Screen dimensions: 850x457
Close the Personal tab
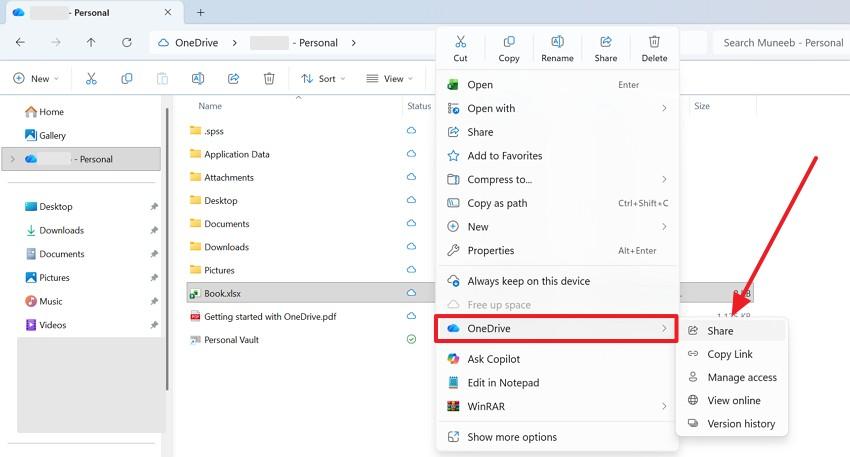tap(168, 12)
